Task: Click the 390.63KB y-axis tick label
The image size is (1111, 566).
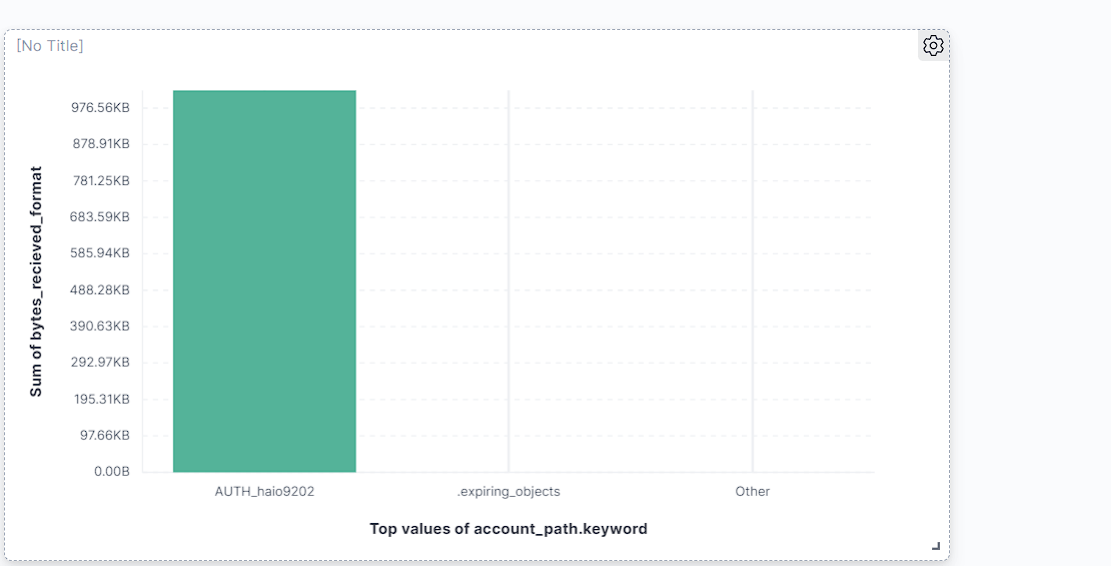Action: (x=100, y=326)
